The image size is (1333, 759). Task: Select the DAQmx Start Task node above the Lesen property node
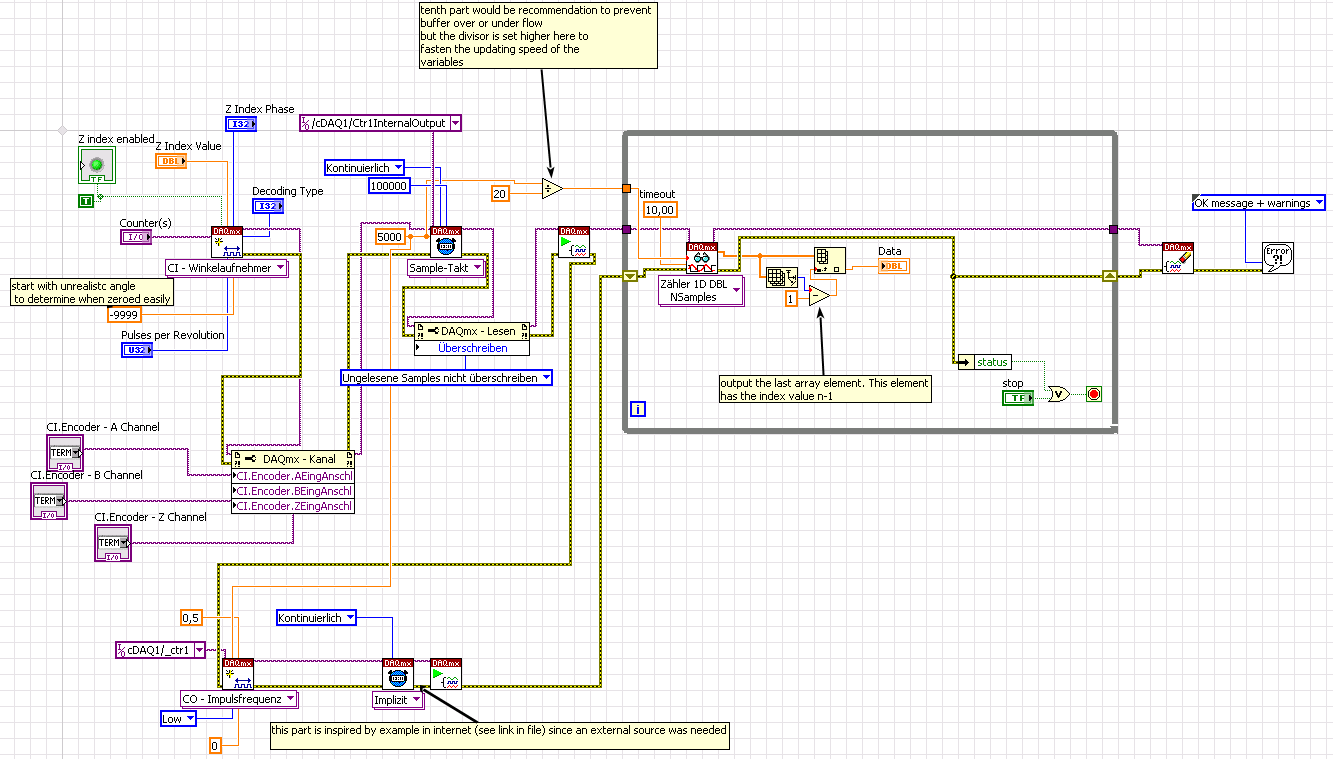[x=574, y=242]
